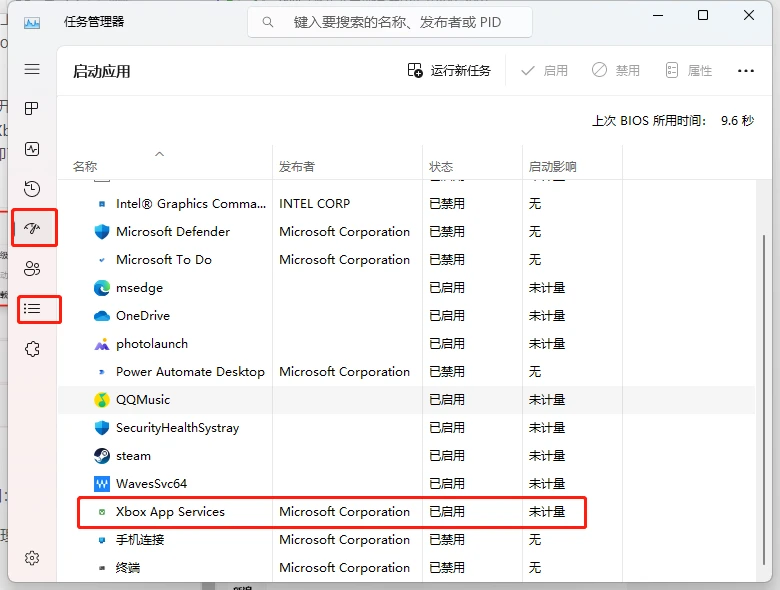The image size is (780, 590).
Task: Click the Microsoft To Do icon
Action: tap(101, 260)
